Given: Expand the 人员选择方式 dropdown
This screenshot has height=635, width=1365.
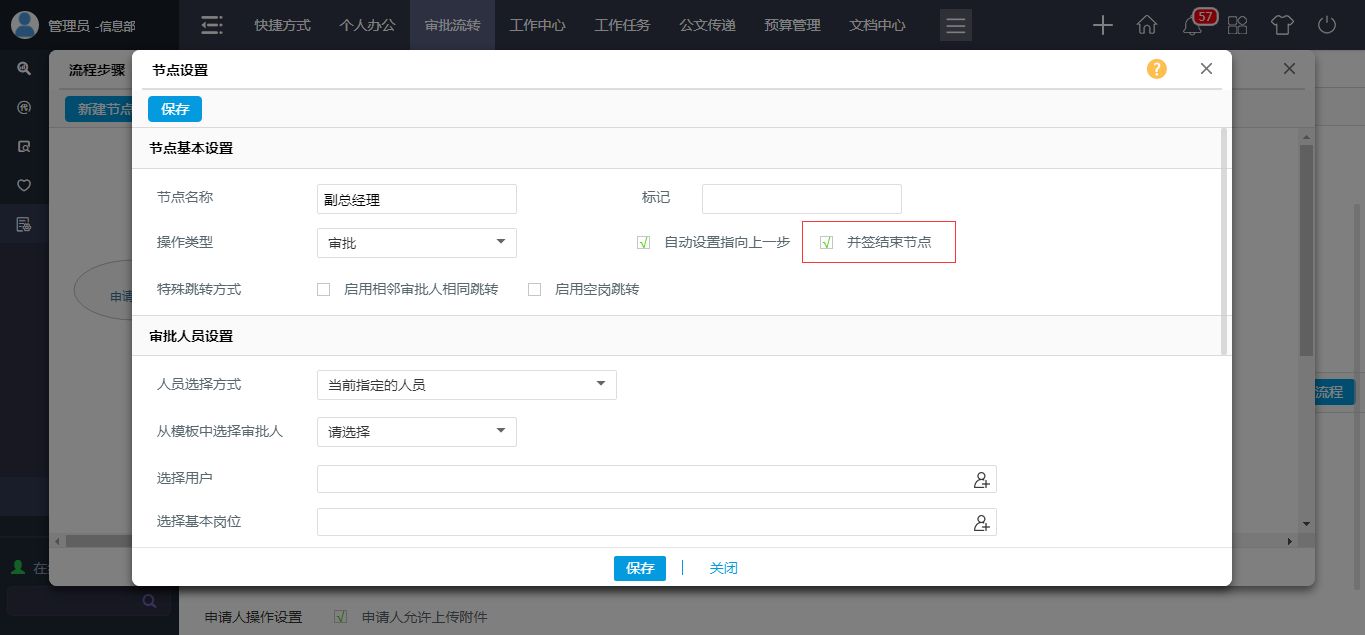Looking at the screenshot, I should point(466,385).
